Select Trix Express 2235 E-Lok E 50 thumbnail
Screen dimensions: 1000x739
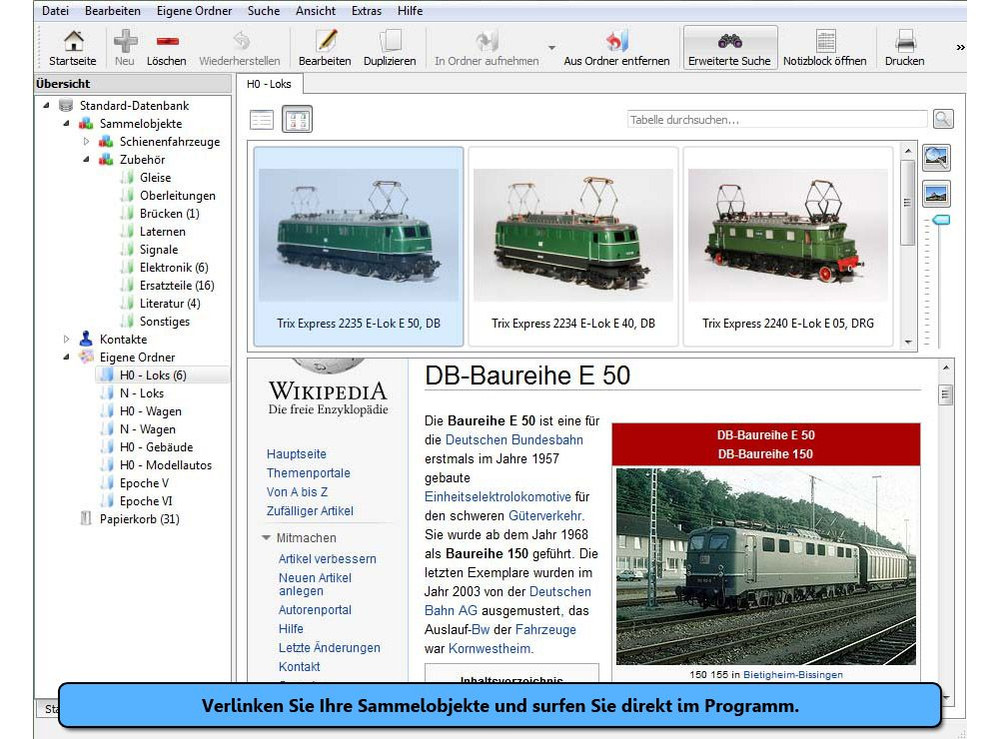[358, 247]
